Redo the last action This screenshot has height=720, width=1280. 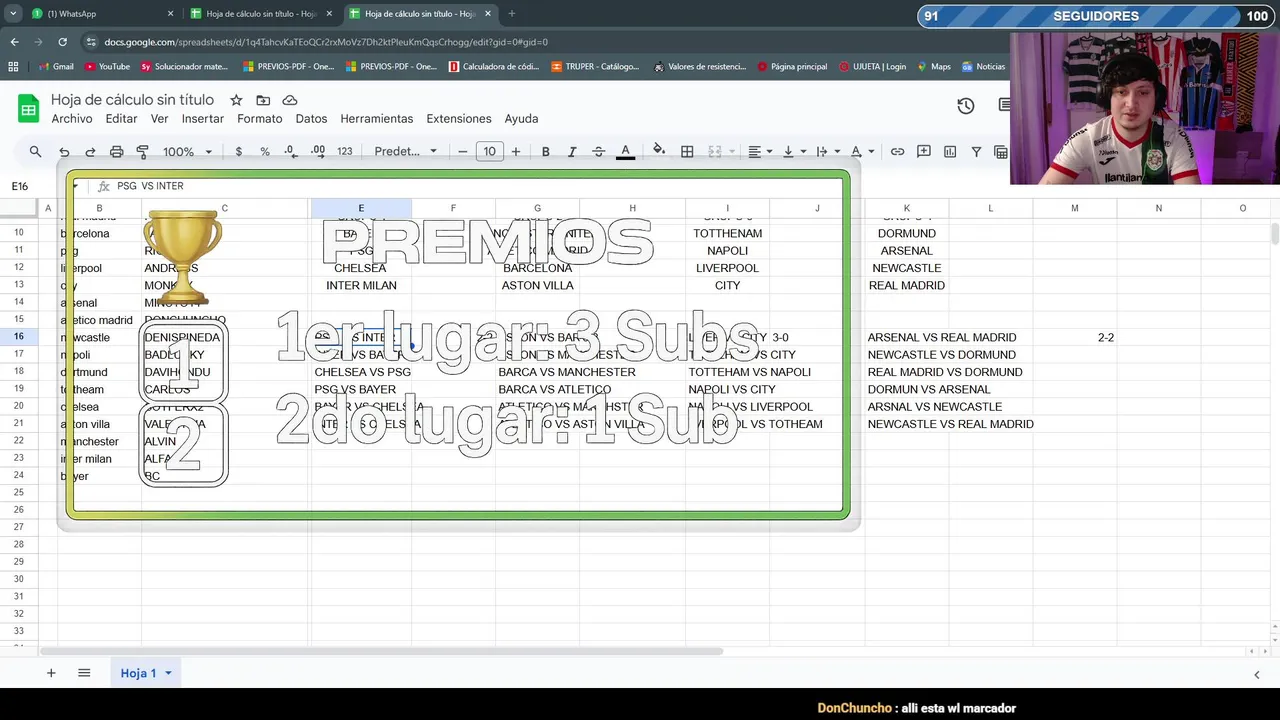90,151
